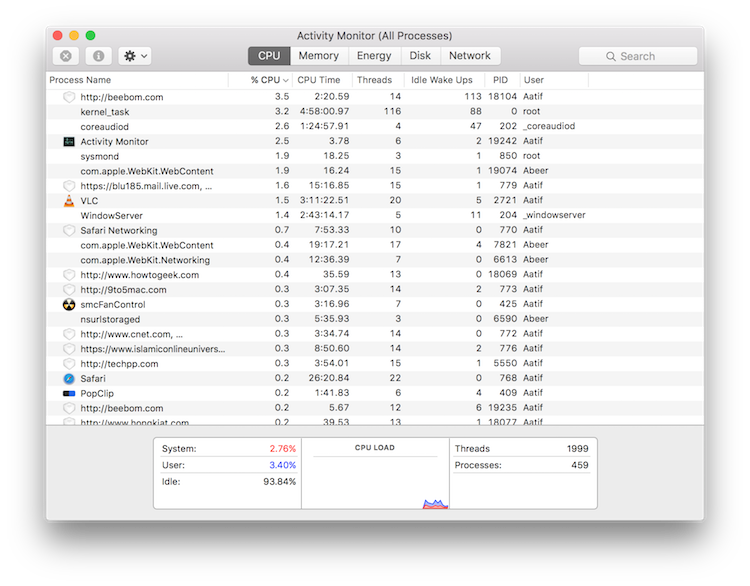The height and width of the screenshot is (586, 750).
Task: Open the gear actions dropdown menu
Action: point(135,56)
